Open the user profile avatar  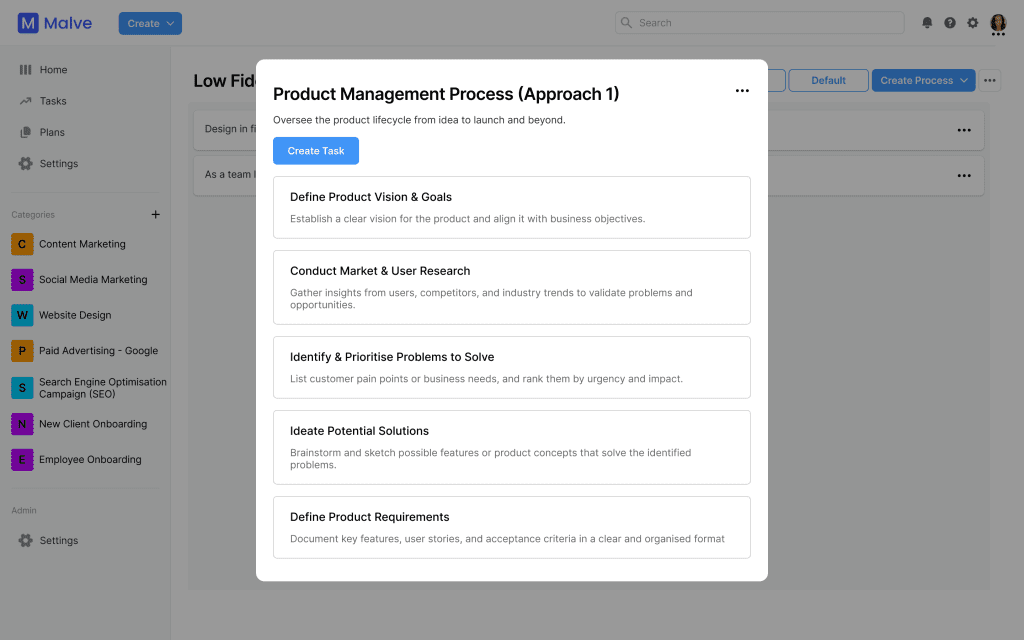998,23
